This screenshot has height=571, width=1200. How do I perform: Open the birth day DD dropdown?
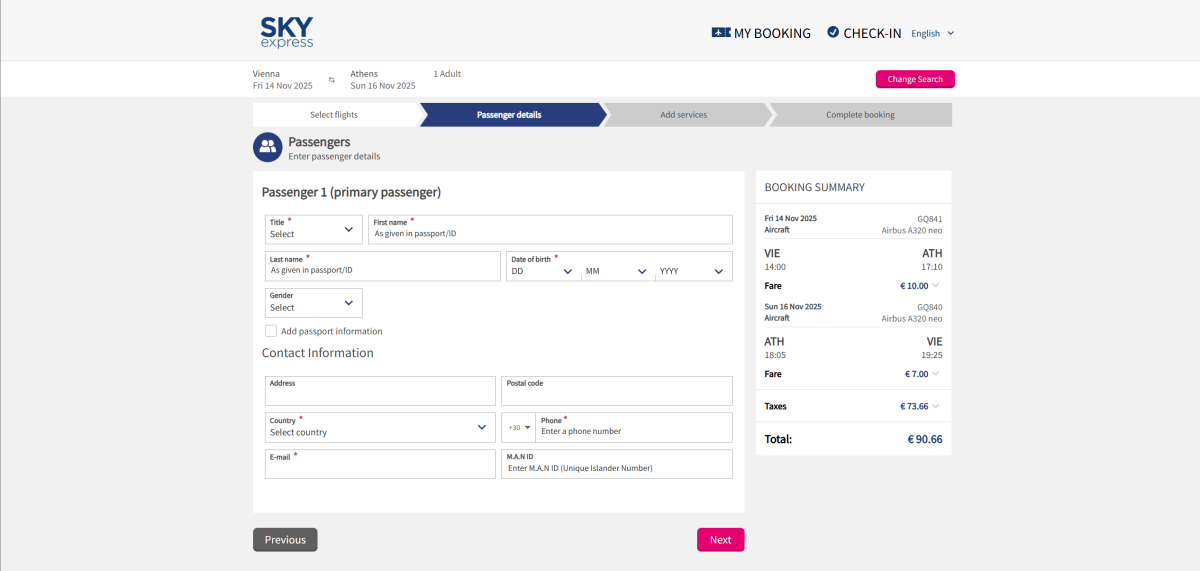point(543,271)
